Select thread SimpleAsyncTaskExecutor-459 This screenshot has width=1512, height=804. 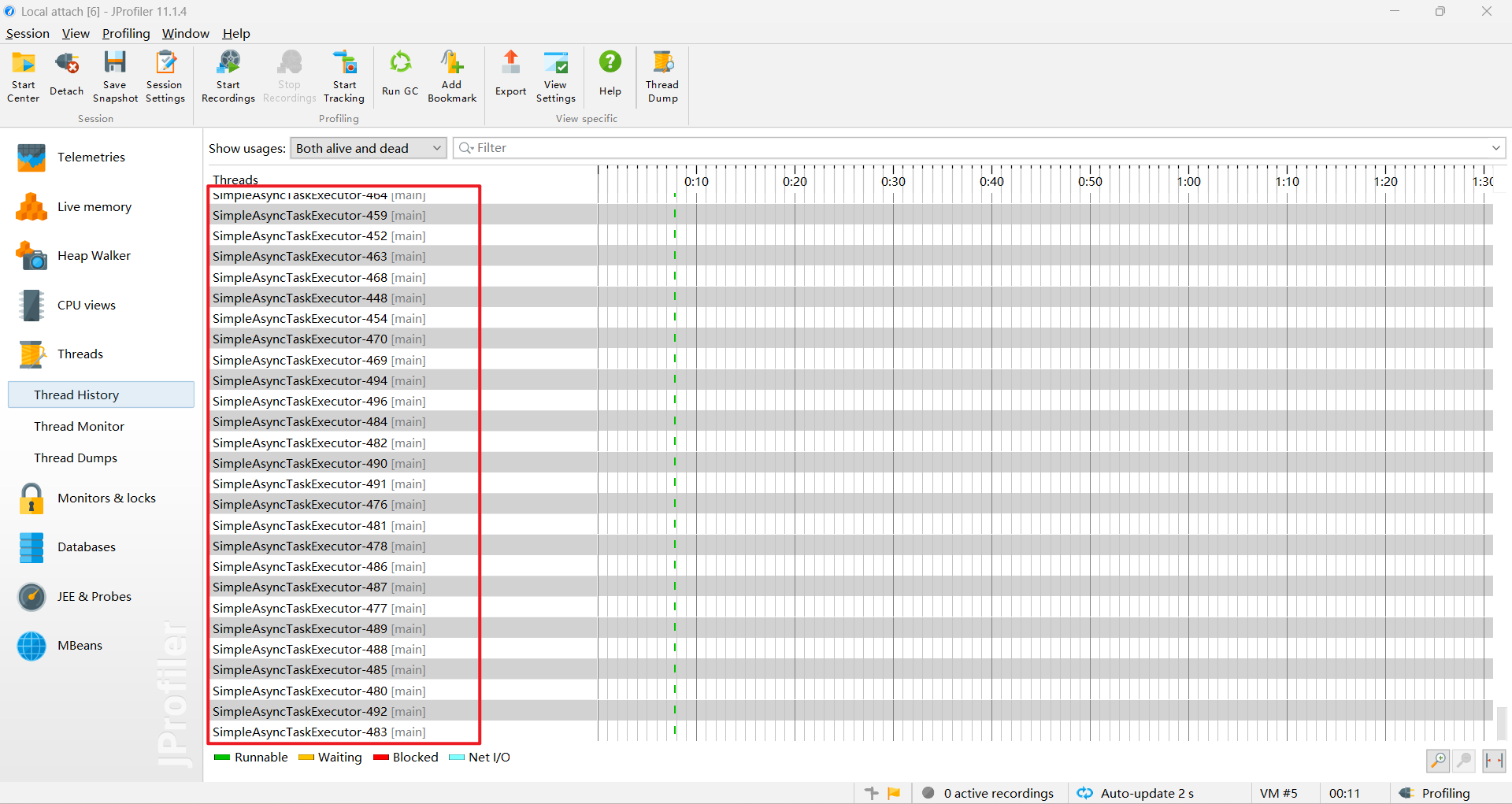319,215
